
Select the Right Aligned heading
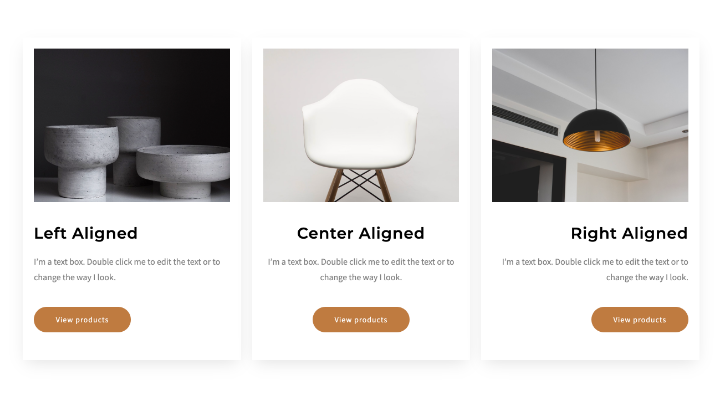[x=630, y=233]
